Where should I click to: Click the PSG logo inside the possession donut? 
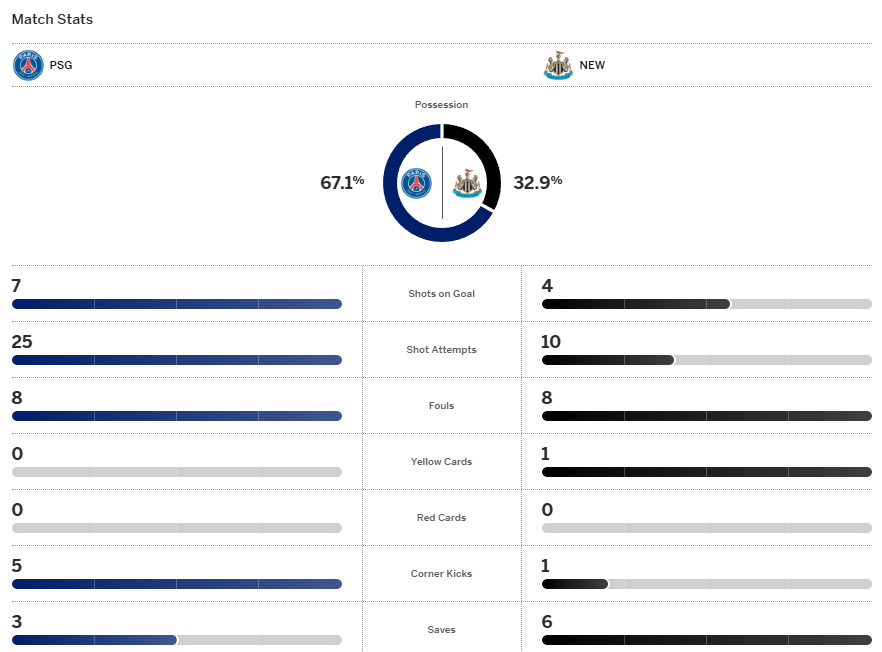tap(416, 183)
